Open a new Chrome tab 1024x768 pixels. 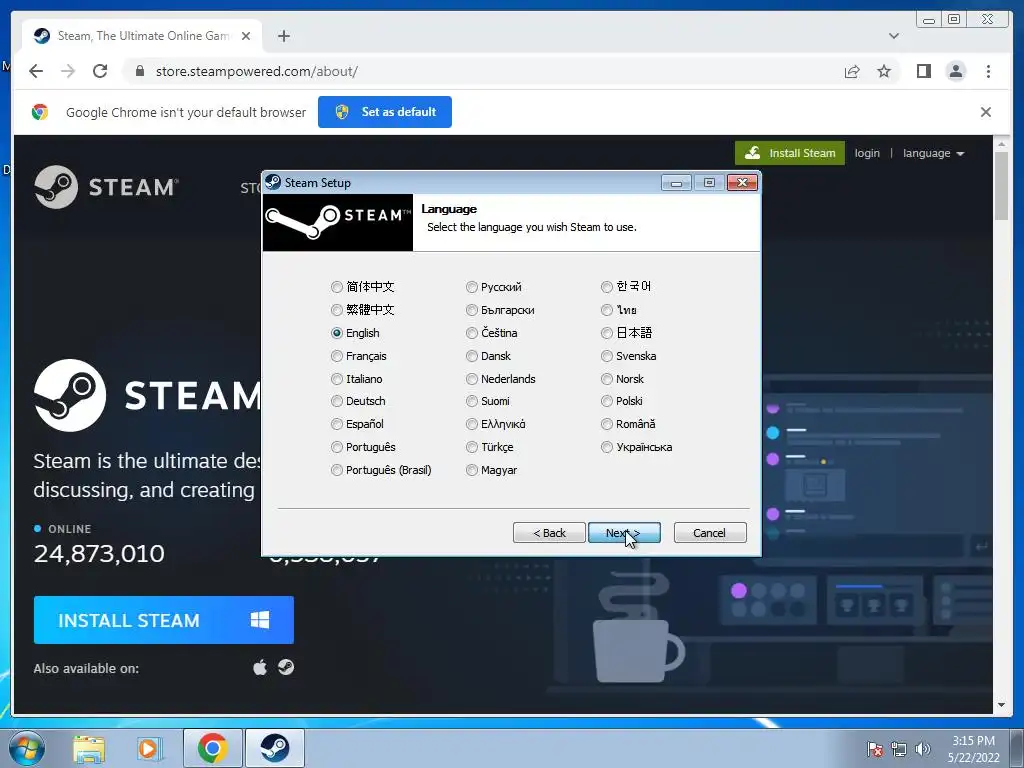point(283,36)
